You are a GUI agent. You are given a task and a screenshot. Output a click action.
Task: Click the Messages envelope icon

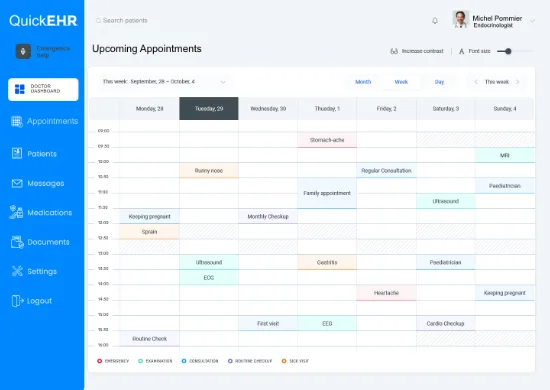17,183
